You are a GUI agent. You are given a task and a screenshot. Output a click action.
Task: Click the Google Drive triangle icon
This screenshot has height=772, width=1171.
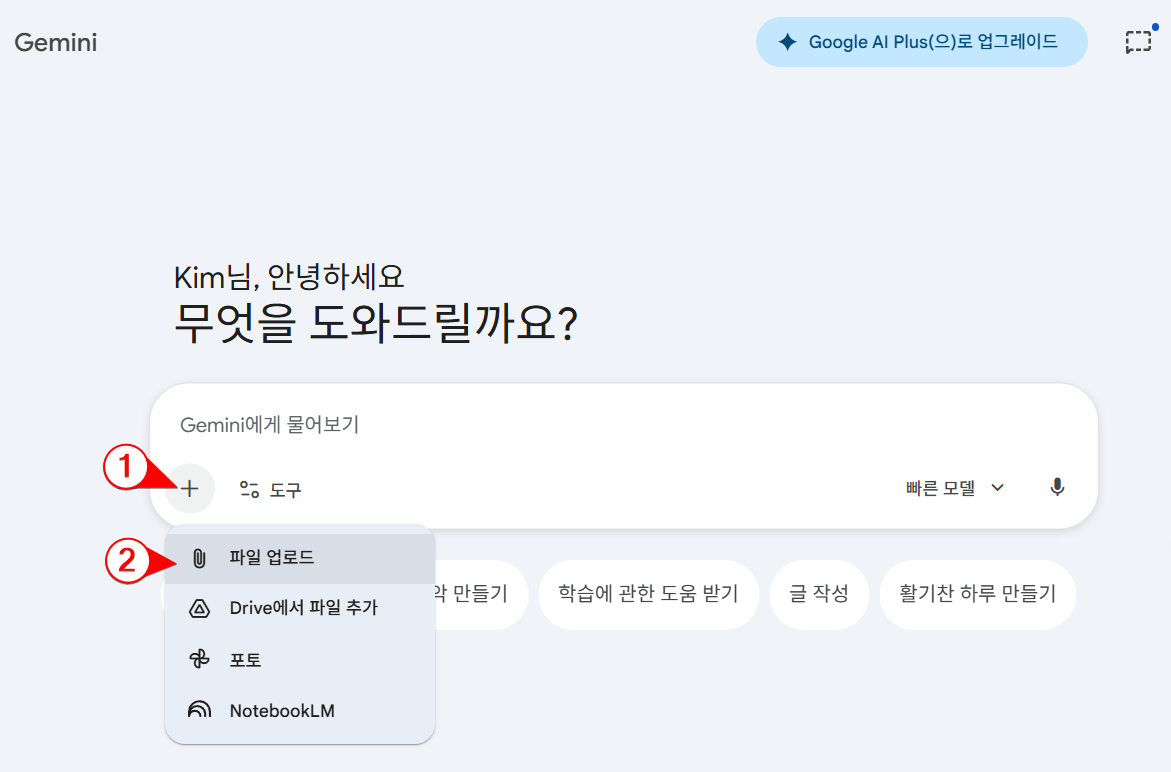[199, 608]
